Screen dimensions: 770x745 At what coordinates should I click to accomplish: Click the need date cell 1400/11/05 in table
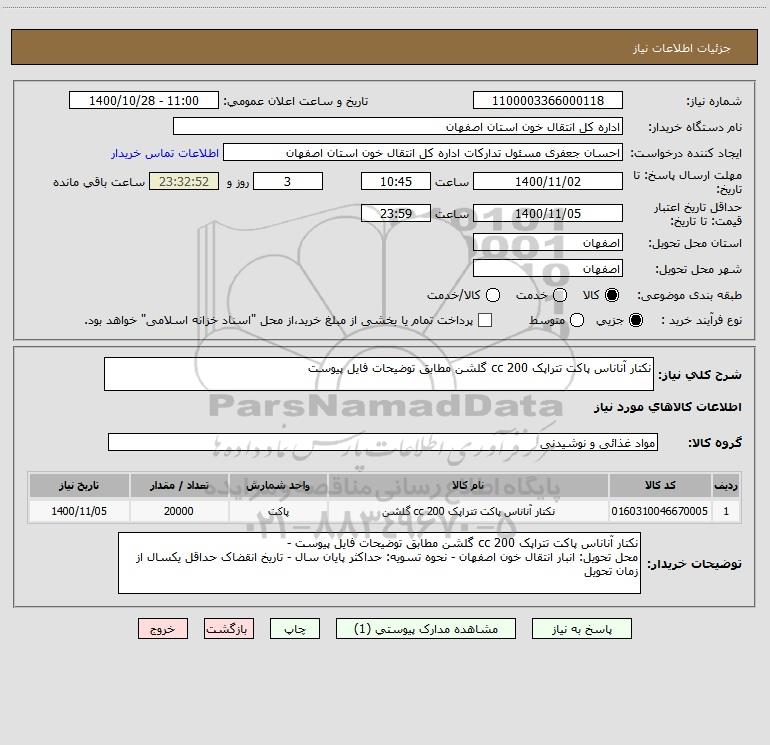pos(79,511)
